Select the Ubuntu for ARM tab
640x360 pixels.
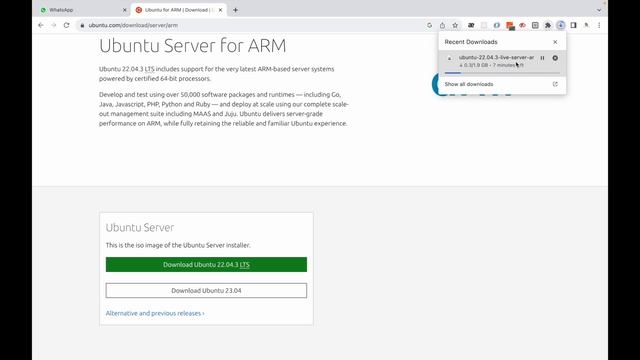179,10
